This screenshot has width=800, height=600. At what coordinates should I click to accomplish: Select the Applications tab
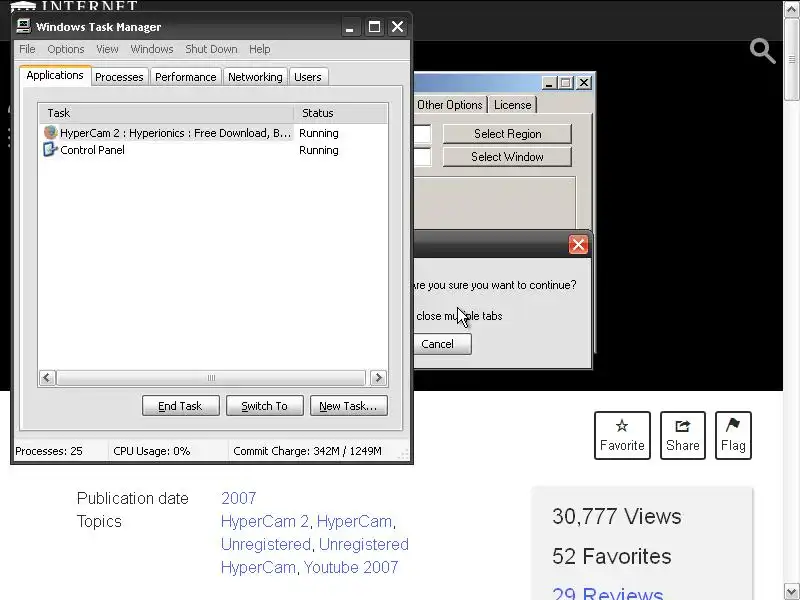(x=55, y=76)
